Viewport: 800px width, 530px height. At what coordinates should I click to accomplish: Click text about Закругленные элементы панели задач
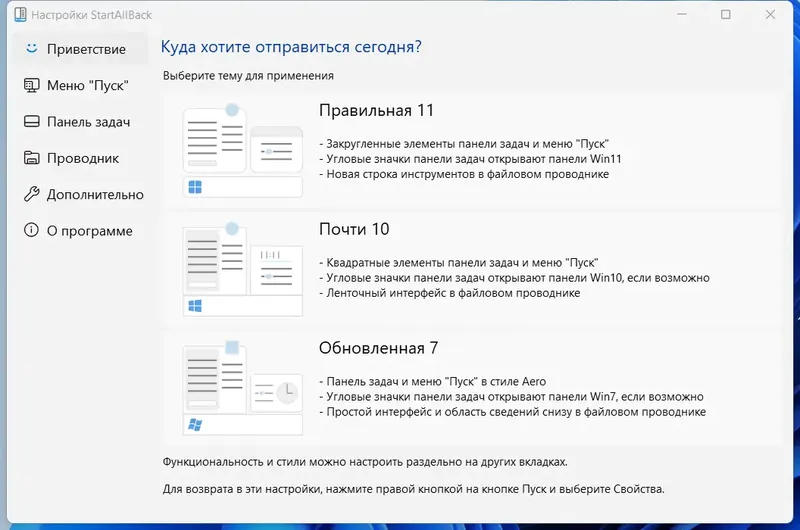[x=464, y=144]
